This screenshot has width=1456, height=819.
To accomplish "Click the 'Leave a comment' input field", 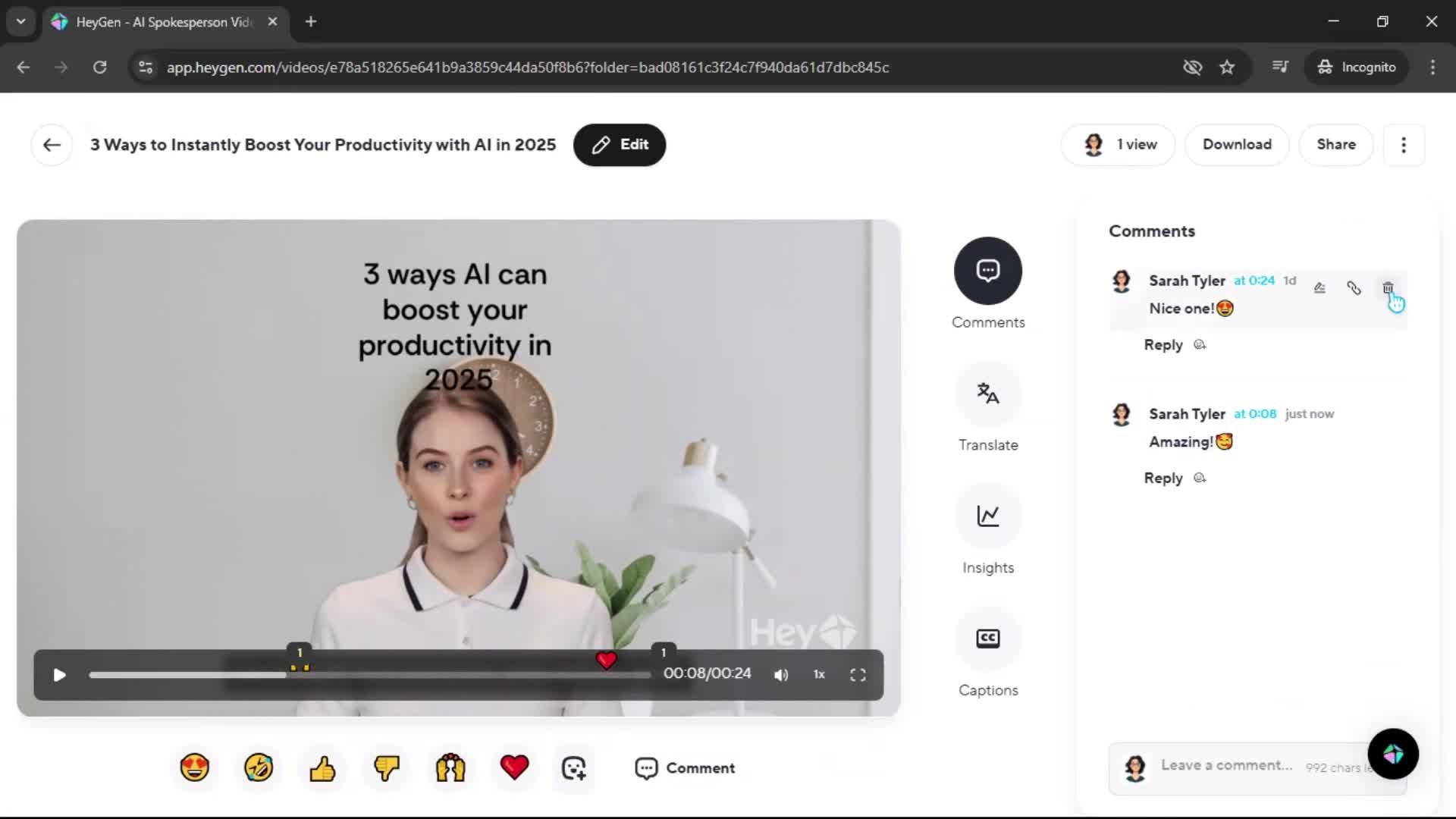I will click(x=1227, y=766).
